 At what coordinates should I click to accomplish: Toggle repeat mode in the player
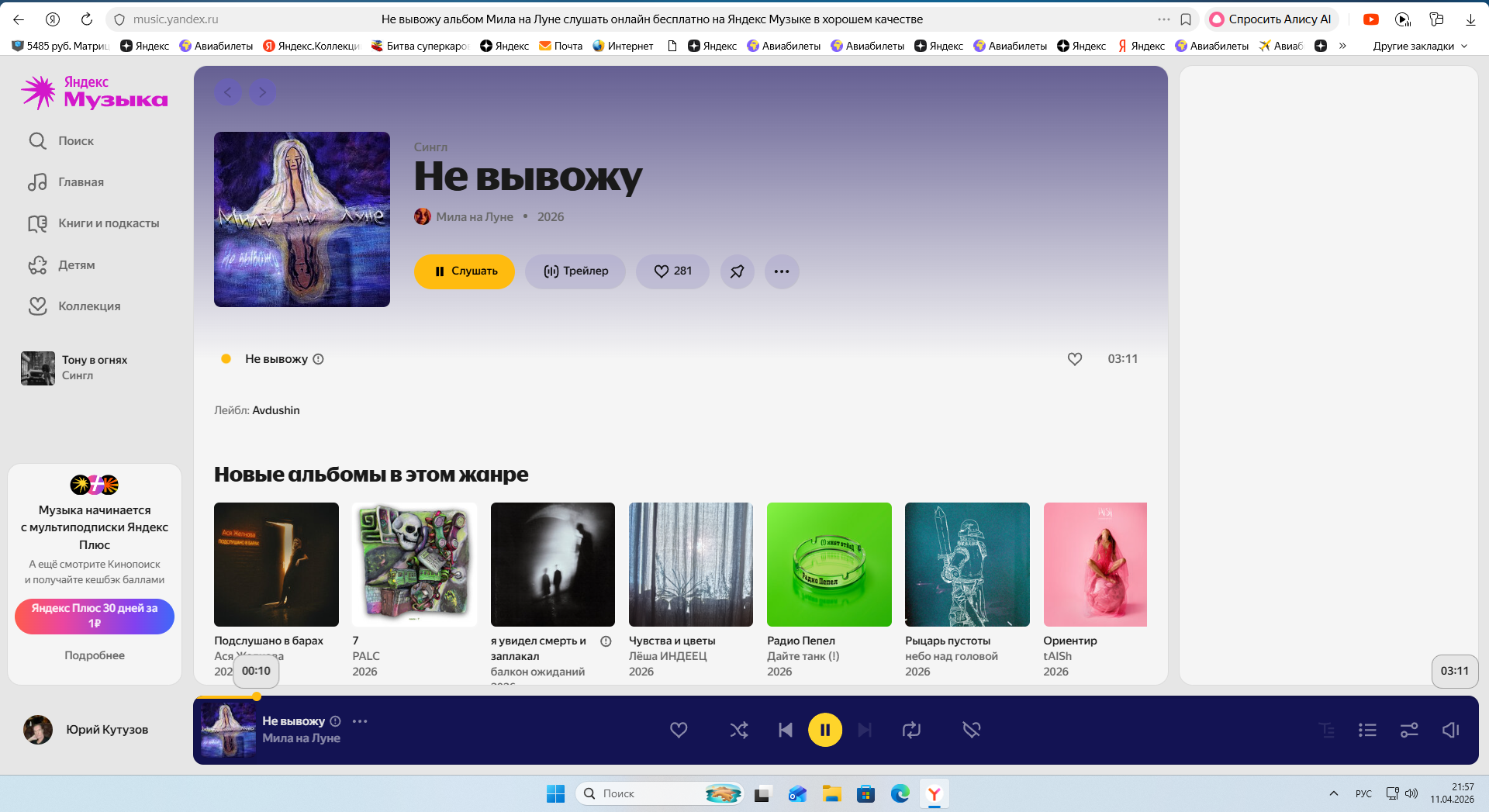911,730
